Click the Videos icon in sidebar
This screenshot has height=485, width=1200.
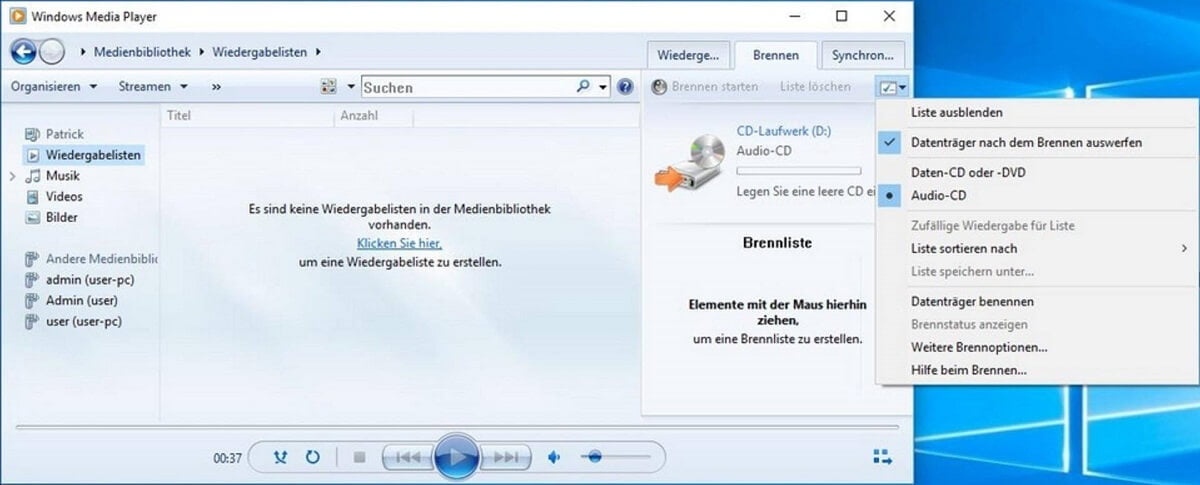pyautogui.click(x=33, y=197)
